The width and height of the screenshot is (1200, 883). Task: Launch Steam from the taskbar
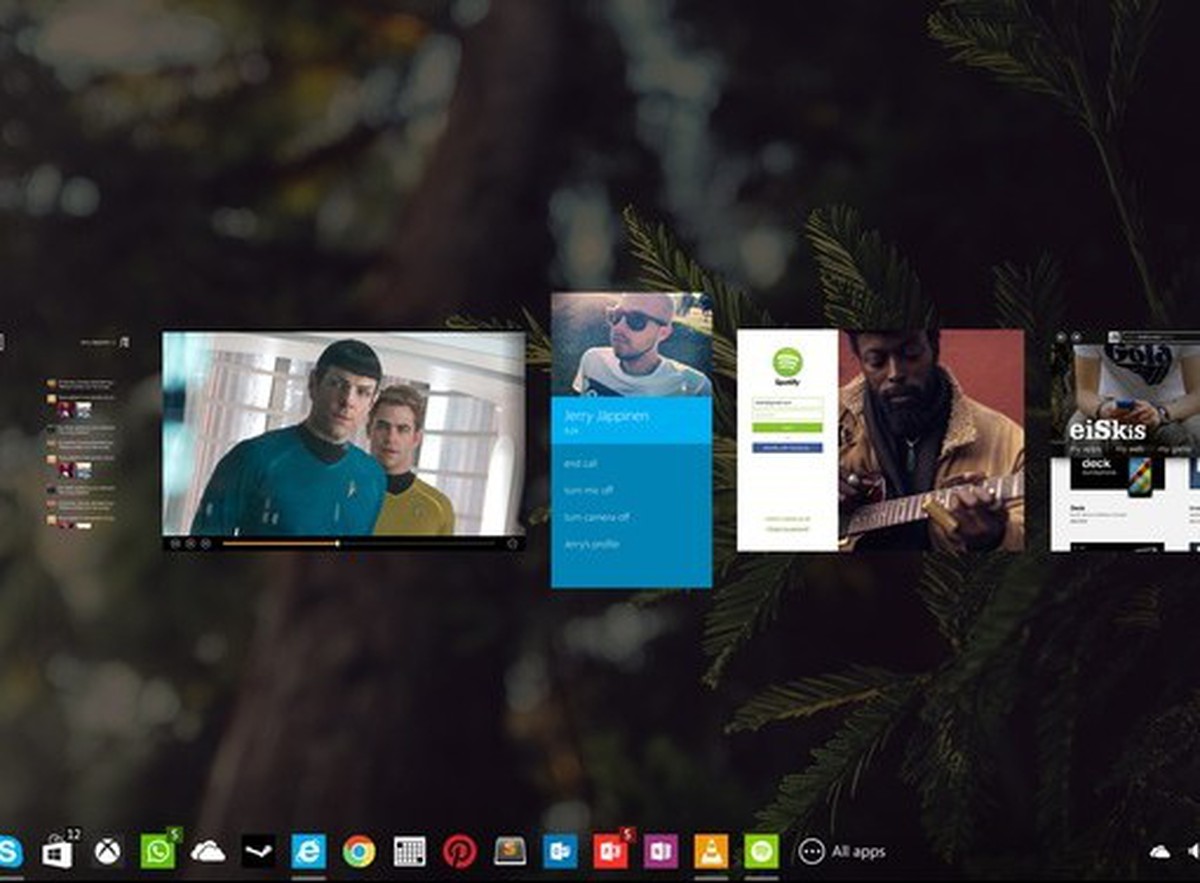[258, 852]
